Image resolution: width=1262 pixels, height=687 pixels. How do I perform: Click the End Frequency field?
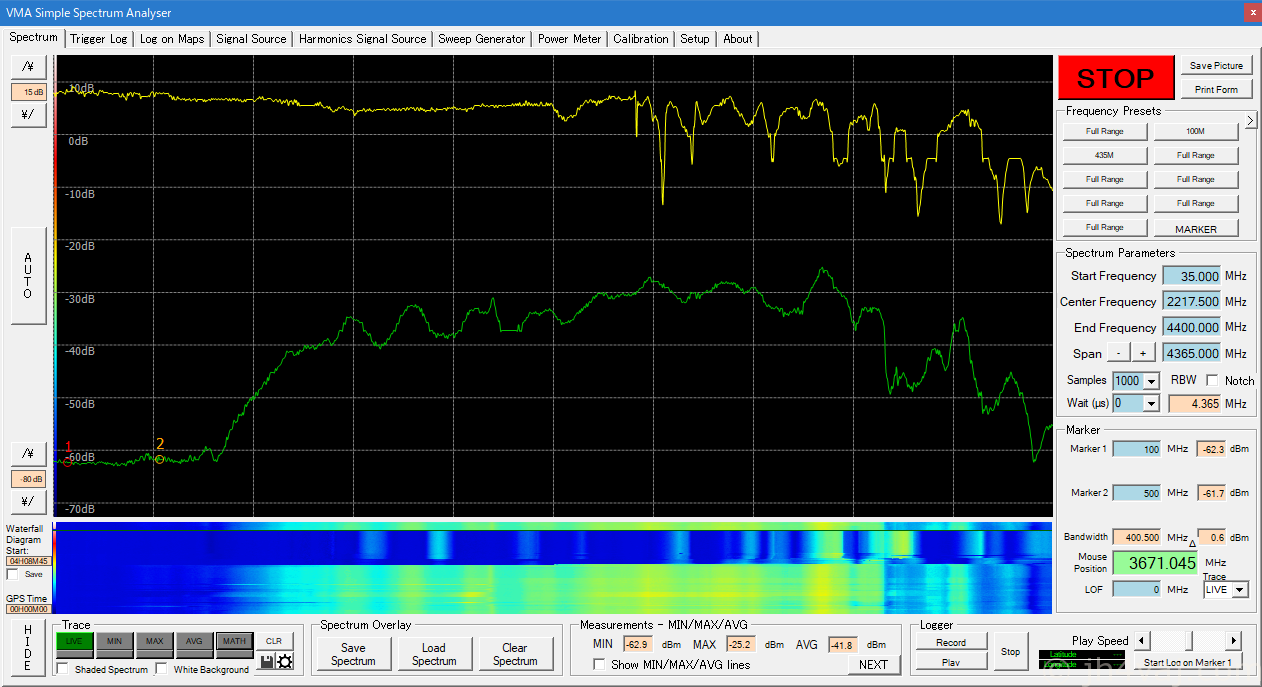(1191, 328)
